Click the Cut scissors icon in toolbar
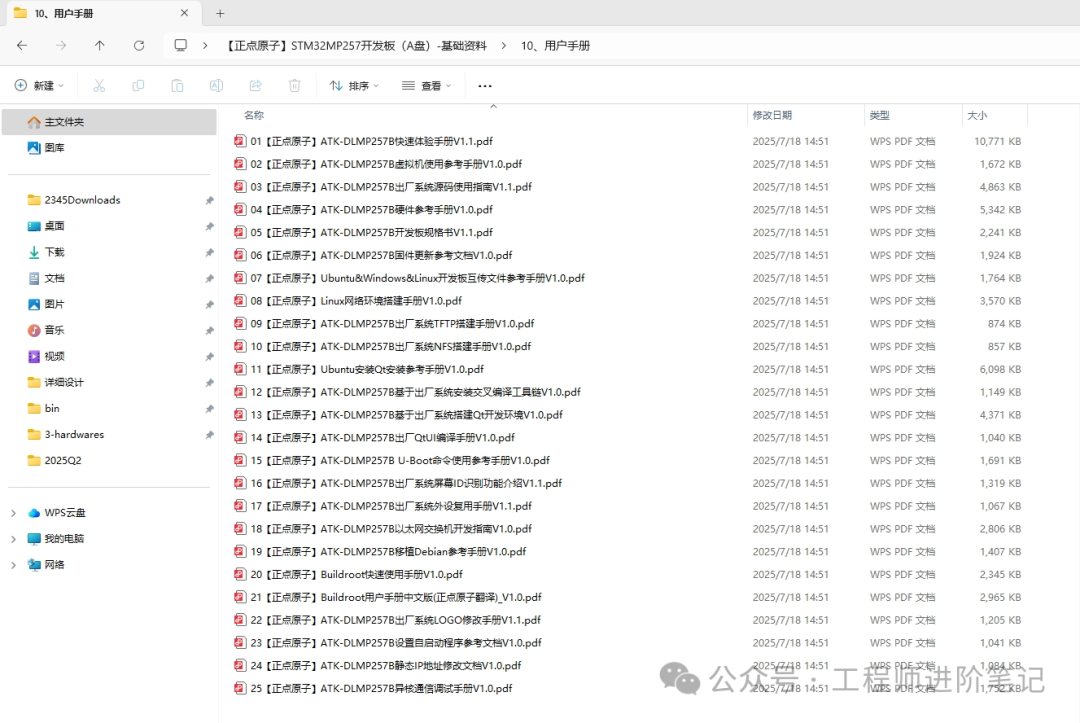Screen dimensions: 1080x723 (99, 85)
